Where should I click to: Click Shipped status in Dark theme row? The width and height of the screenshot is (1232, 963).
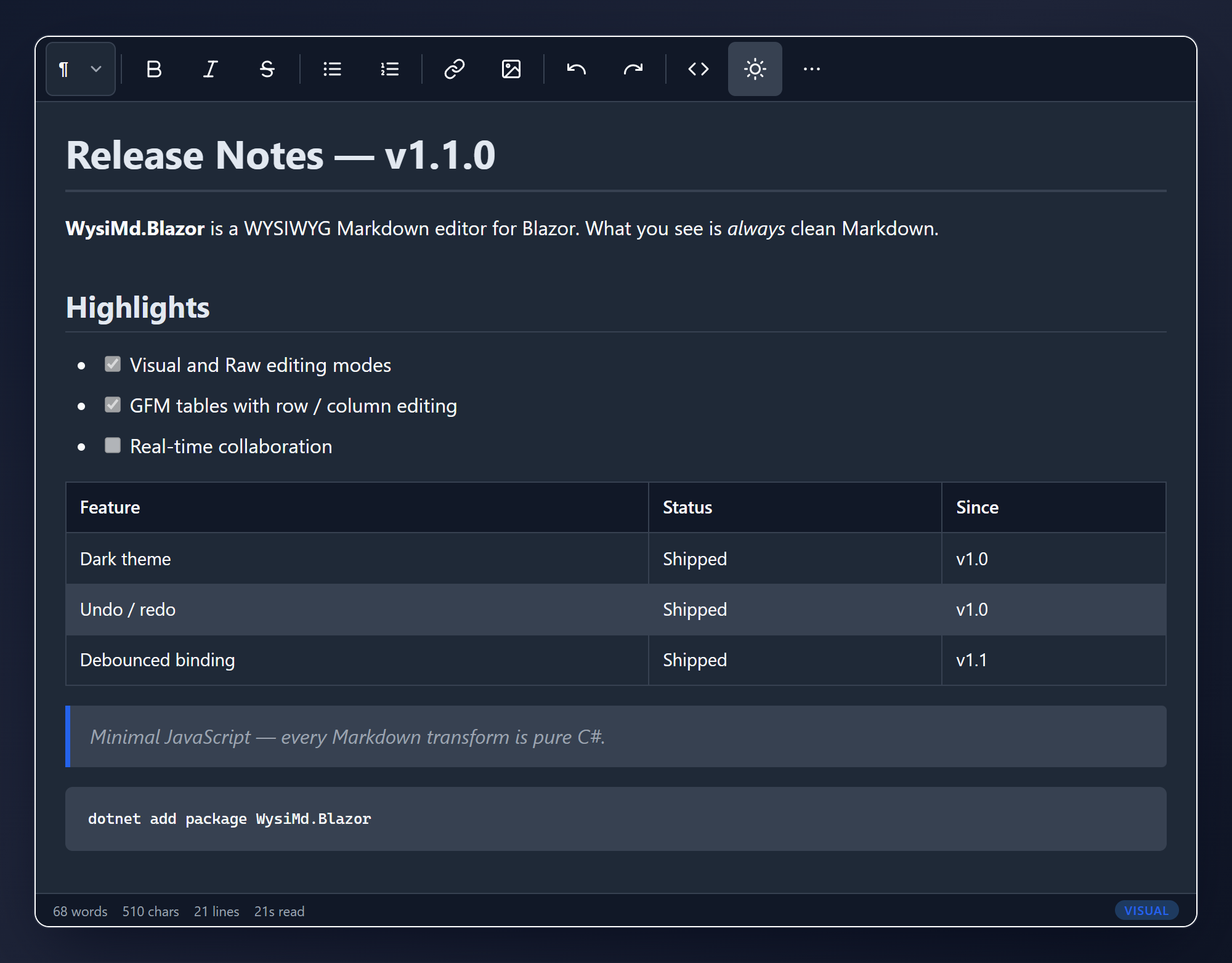(795, 558)
